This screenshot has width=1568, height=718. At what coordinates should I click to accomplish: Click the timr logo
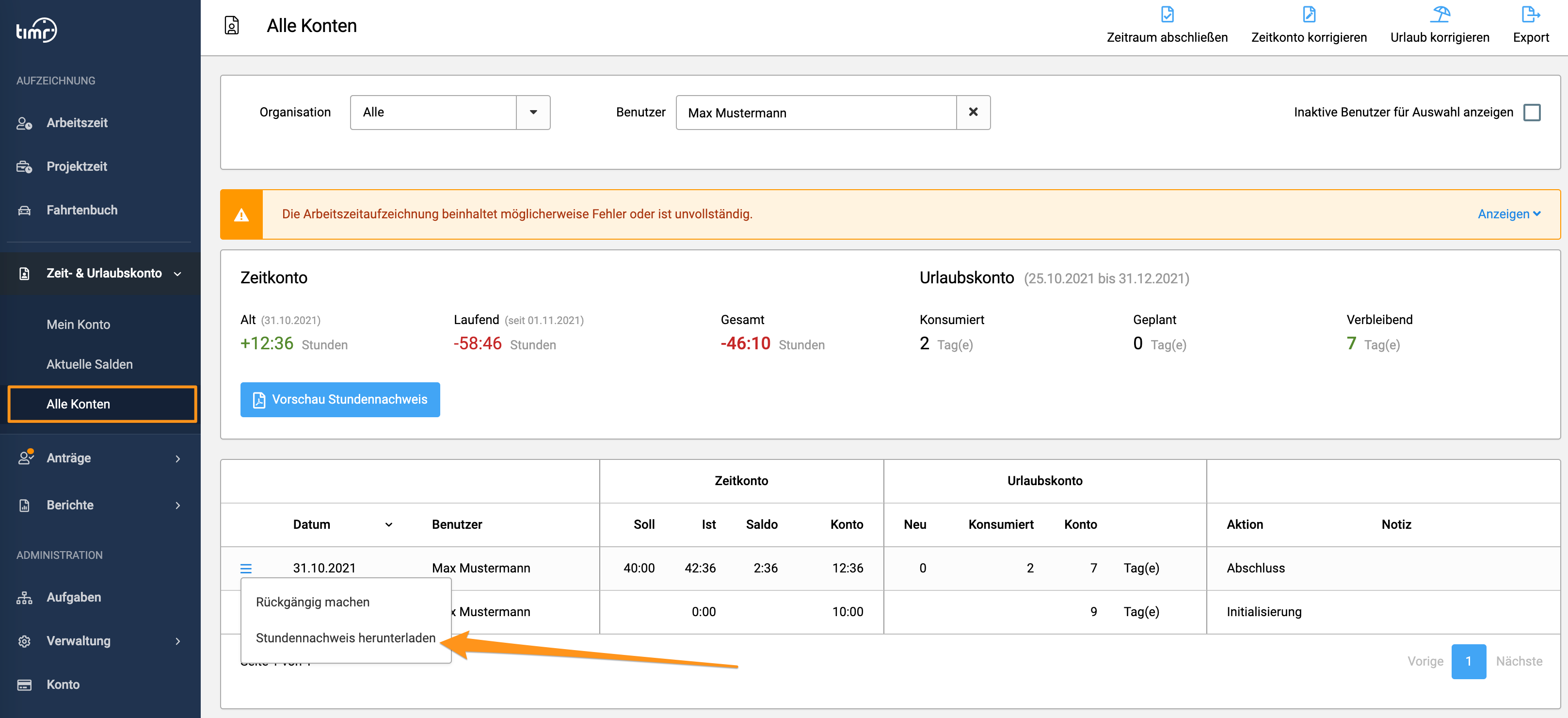[36, 30]
